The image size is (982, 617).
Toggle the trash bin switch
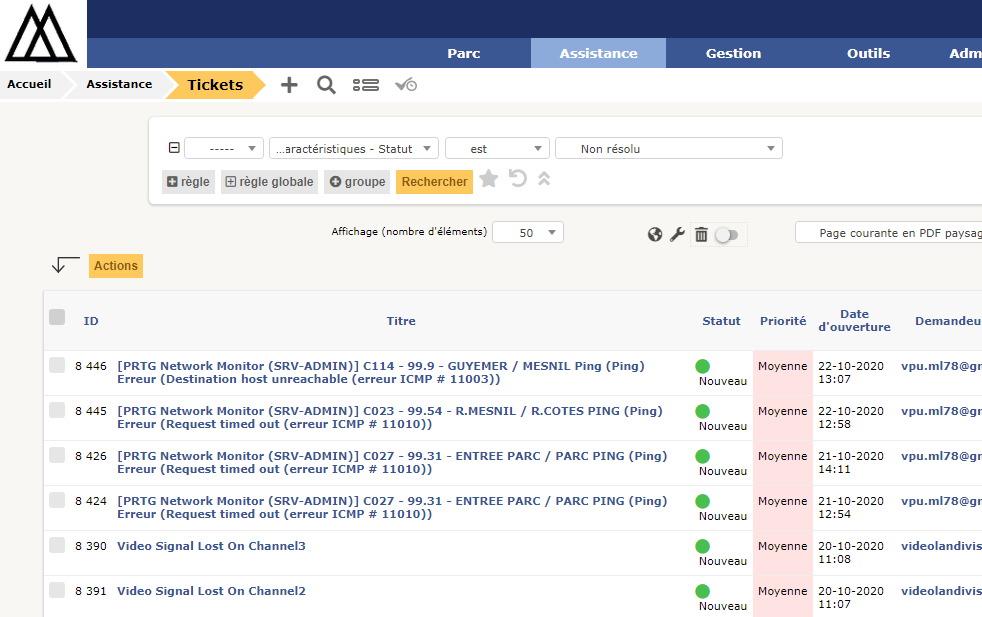pyautogui.click(x=727, y=235)
